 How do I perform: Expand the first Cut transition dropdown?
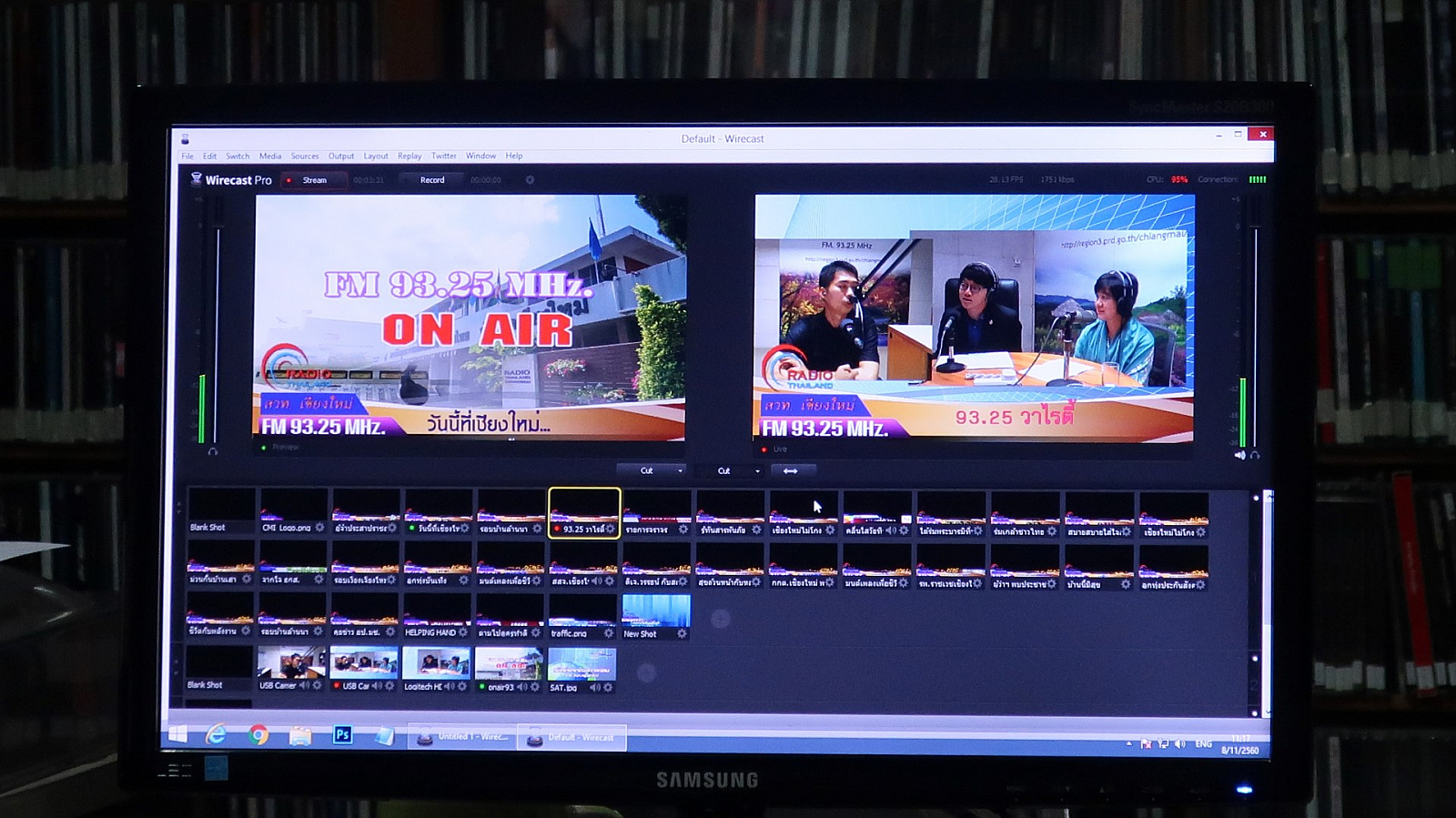pyautogui.click(x=680, y=471)
